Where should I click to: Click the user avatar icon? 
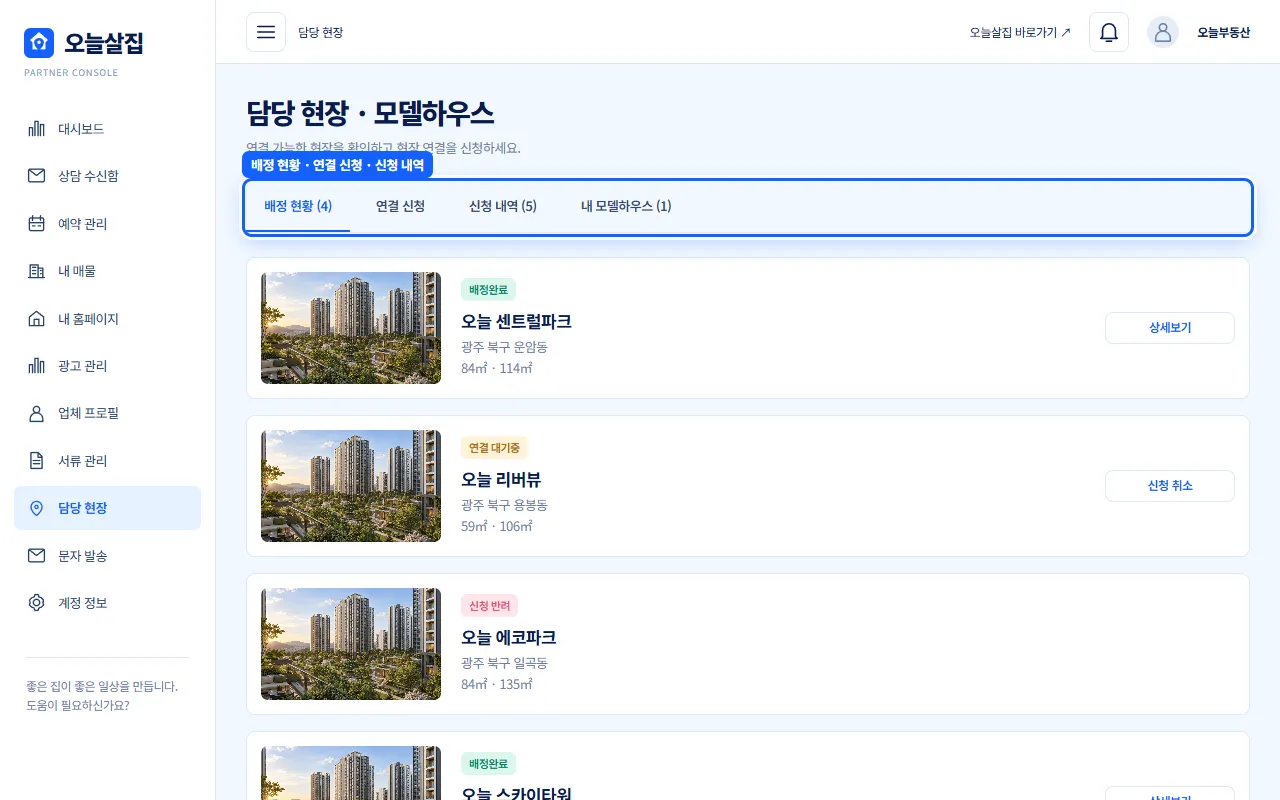pos(1163,32)
